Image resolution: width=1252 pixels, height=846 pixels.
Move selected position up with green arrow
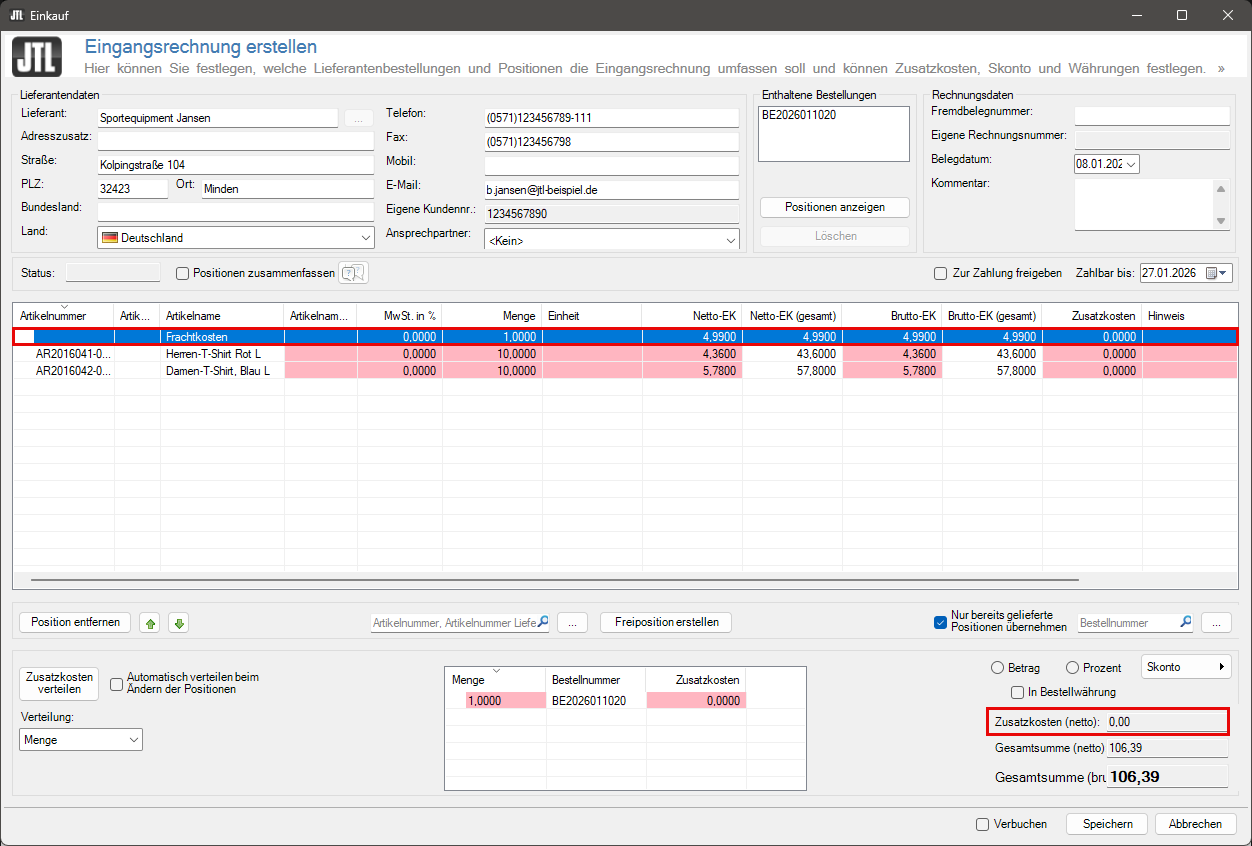150,623
